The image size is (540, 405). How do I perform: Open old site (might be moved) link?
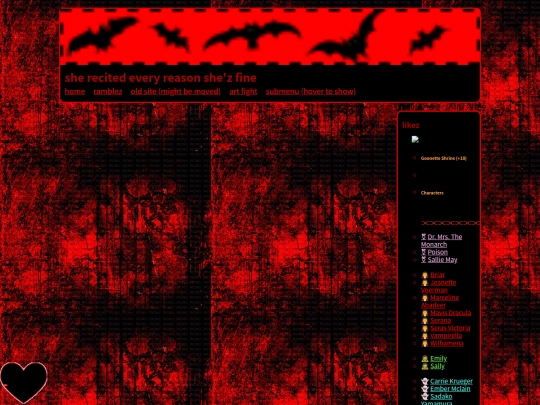pyautogui.click(x=176, y=91)
